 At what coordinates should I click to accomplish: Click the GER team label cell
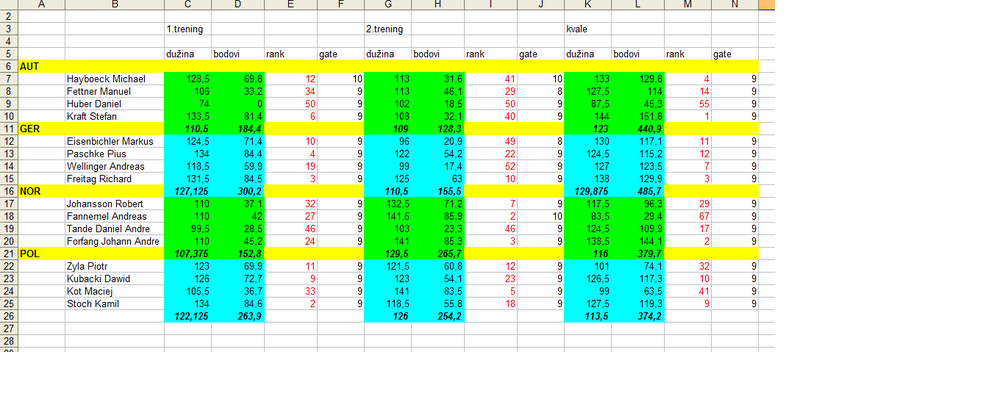point(41,128)
